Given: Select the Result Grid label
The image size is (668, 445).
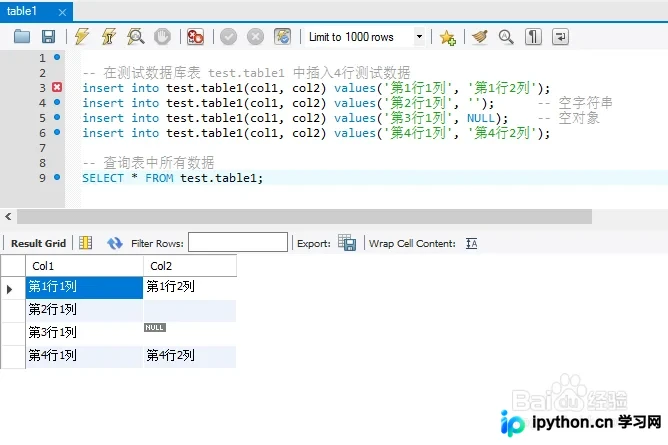Looking at the screenshot, I should pos(38,244).
